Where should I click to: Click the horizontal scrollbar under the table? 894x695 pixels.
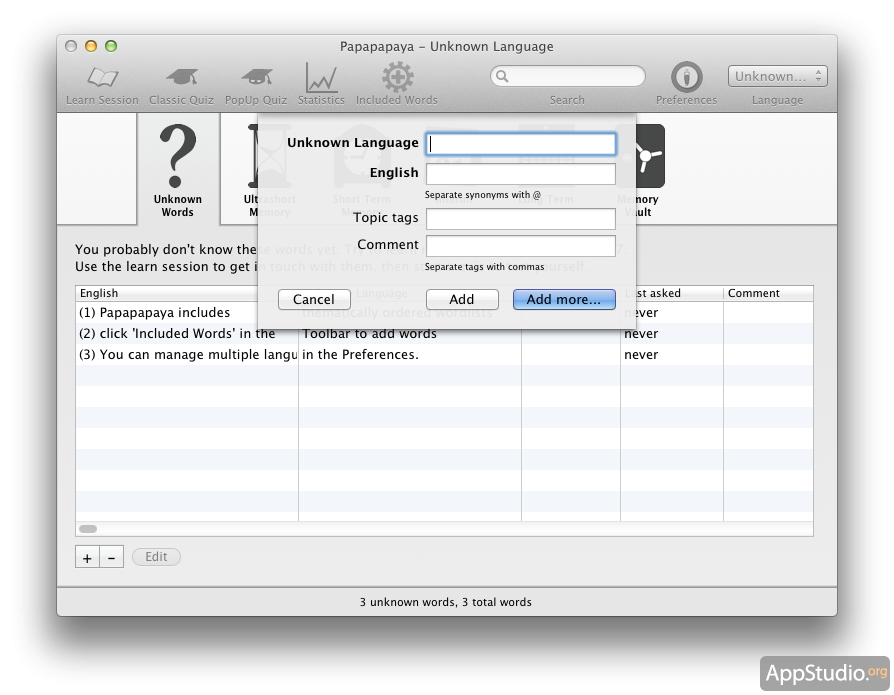click(x=88, y=528)
